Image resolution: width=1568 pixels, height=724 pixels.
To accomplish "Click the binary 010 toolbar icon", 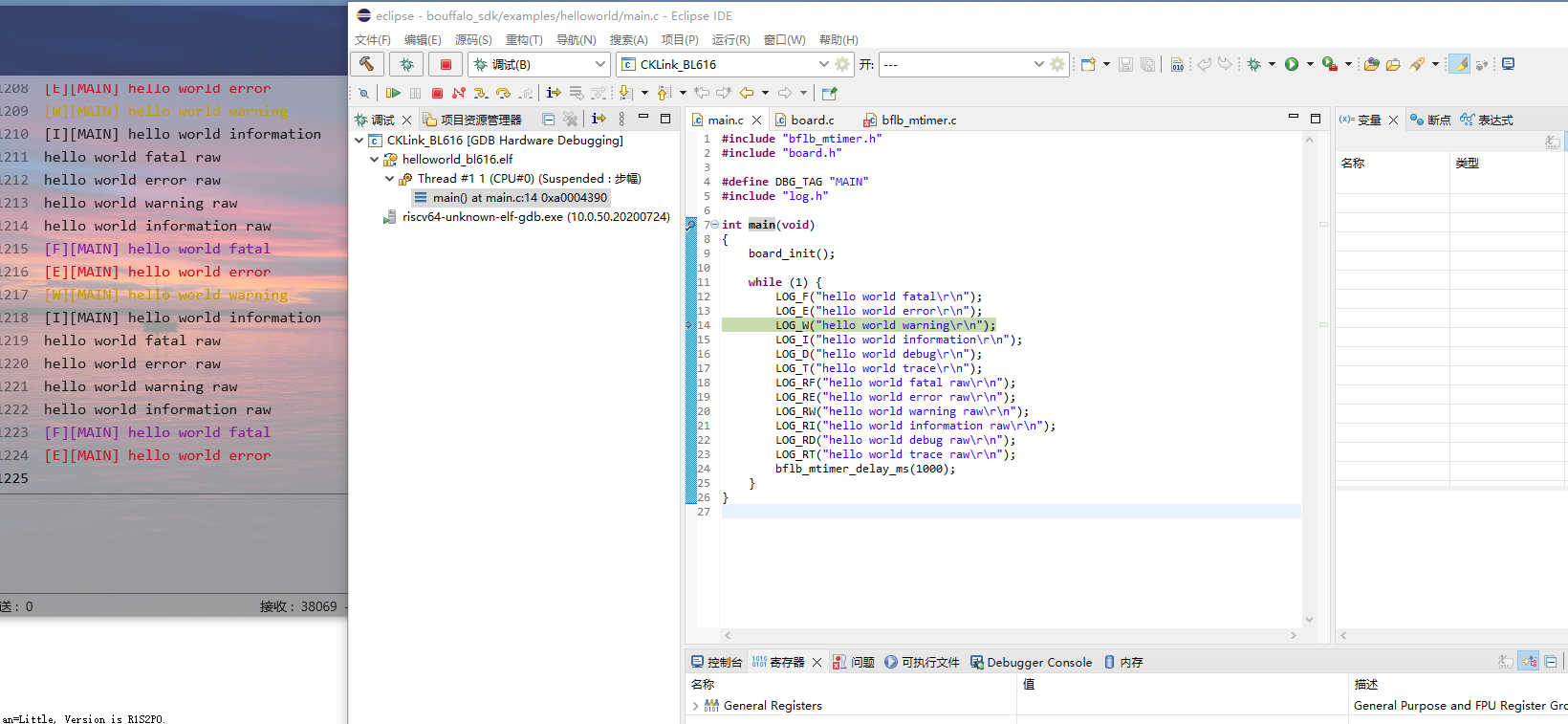I will (1177, 64).
